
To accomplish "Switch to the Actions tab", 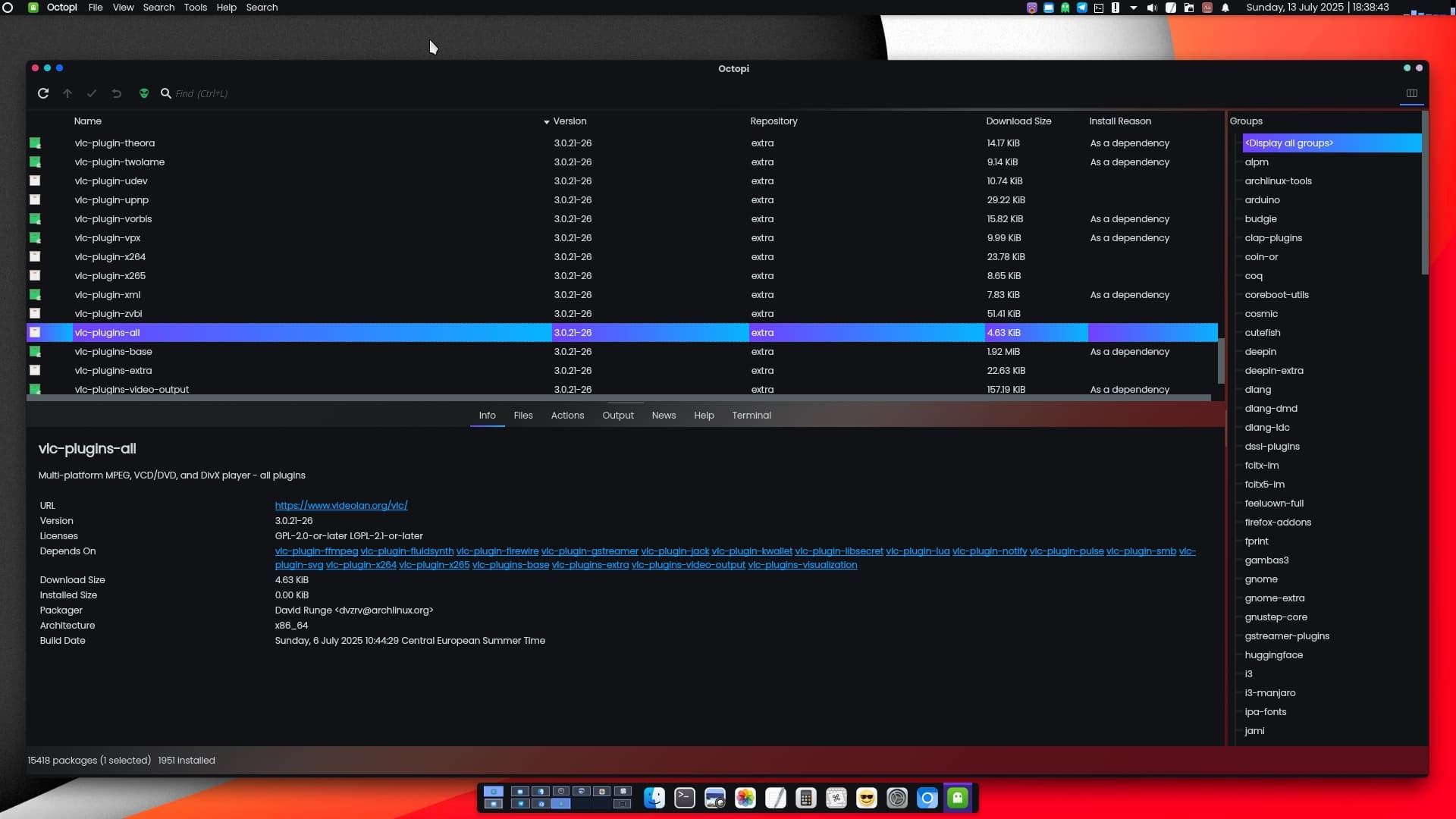I will click(x=567, y=416).
